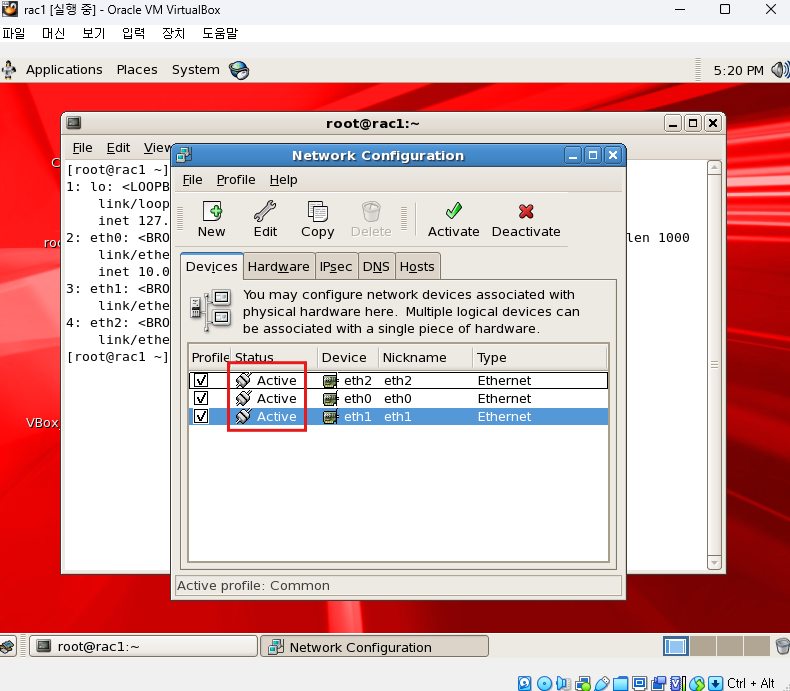Click the volume speaker icon in GNOME panel
This screenshot has height=691, width=790.
pyautogui.click(x=780, y=70)
